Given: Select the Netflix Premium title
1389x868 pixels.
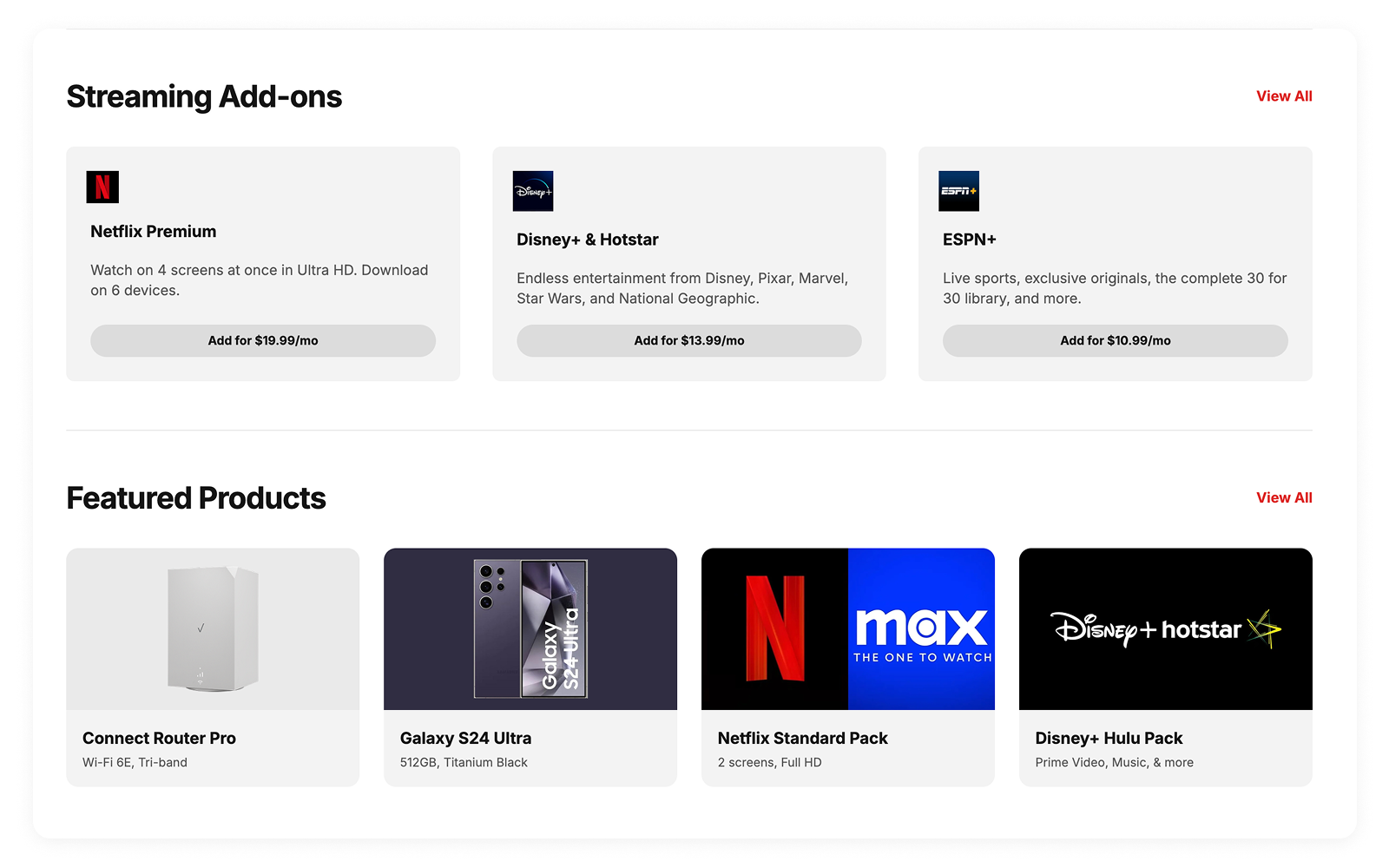Looking at the screenshot, I should click(x=154, y=232).
